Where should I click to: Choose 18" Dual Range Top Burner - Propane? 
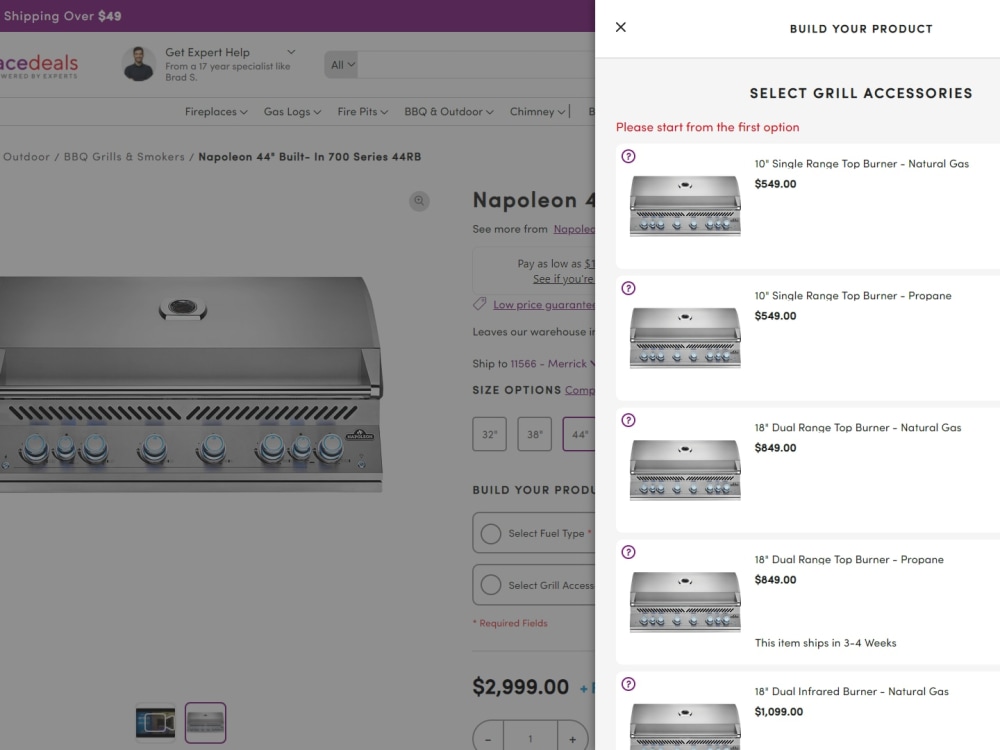[849, 560]
